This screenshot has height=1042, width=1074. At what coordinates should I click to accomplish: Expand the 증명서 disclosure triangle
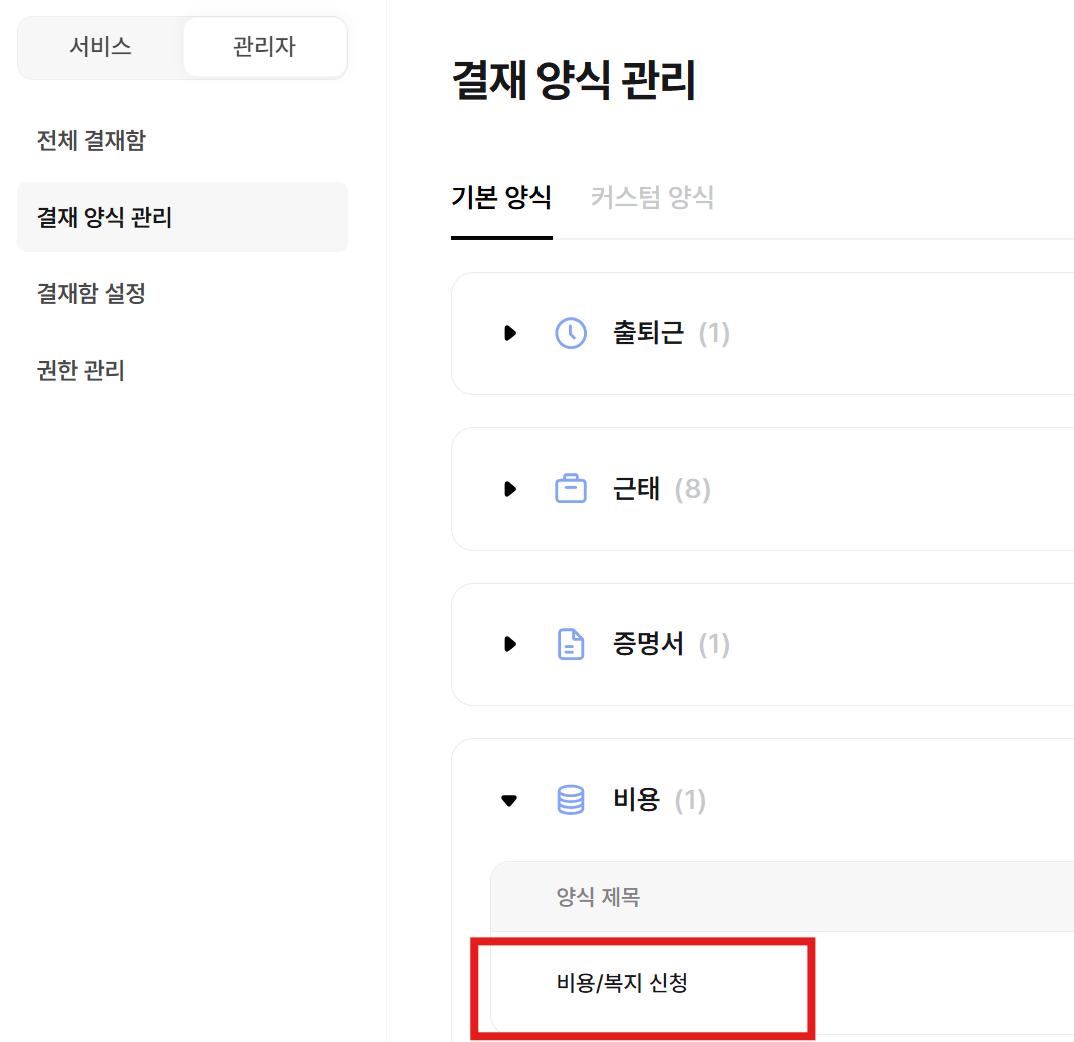coord(510,644)
